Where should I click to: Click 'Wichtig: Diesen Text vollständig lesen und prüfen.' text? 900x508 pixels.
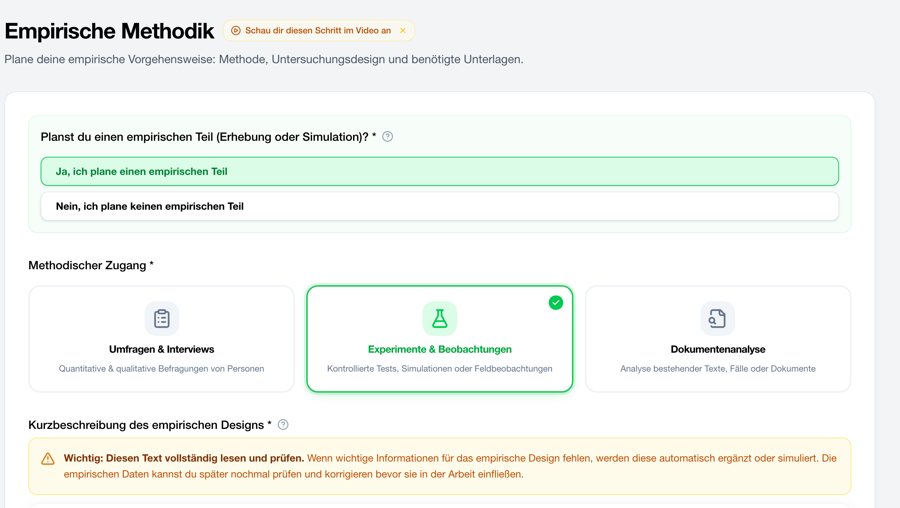[184, 458]
